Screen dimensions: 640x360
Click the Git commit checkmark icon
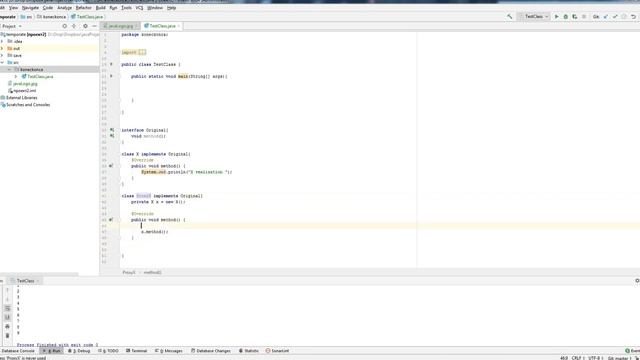click(615, 17)
